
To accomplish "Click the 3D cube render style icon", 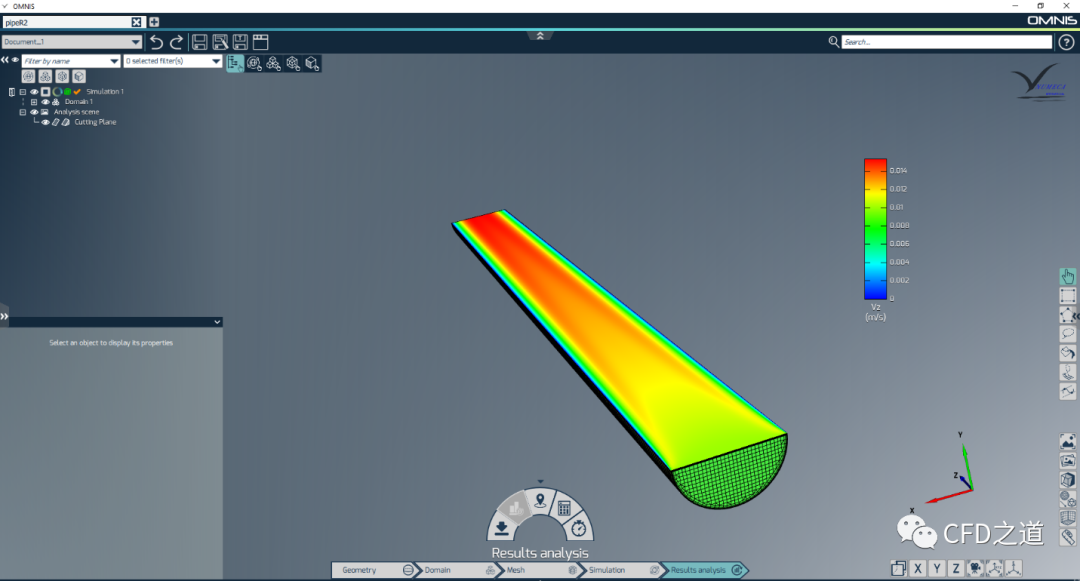I will (1068, 480).
